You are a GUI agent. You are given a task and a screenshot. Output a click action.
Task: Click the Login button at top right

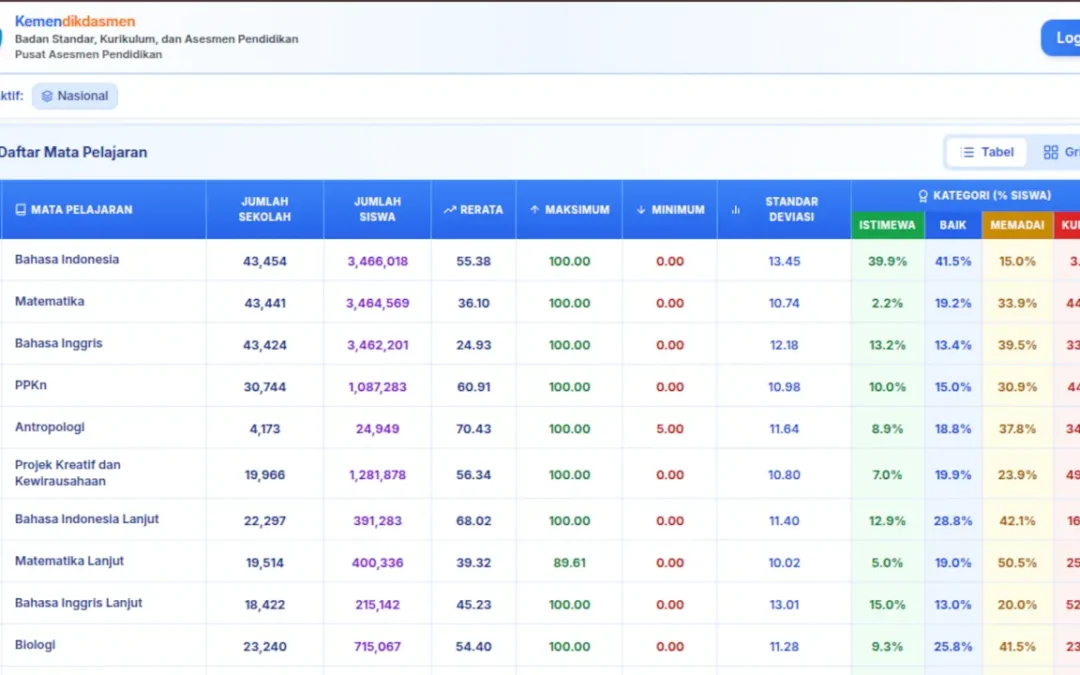(x=1061, y=38)
